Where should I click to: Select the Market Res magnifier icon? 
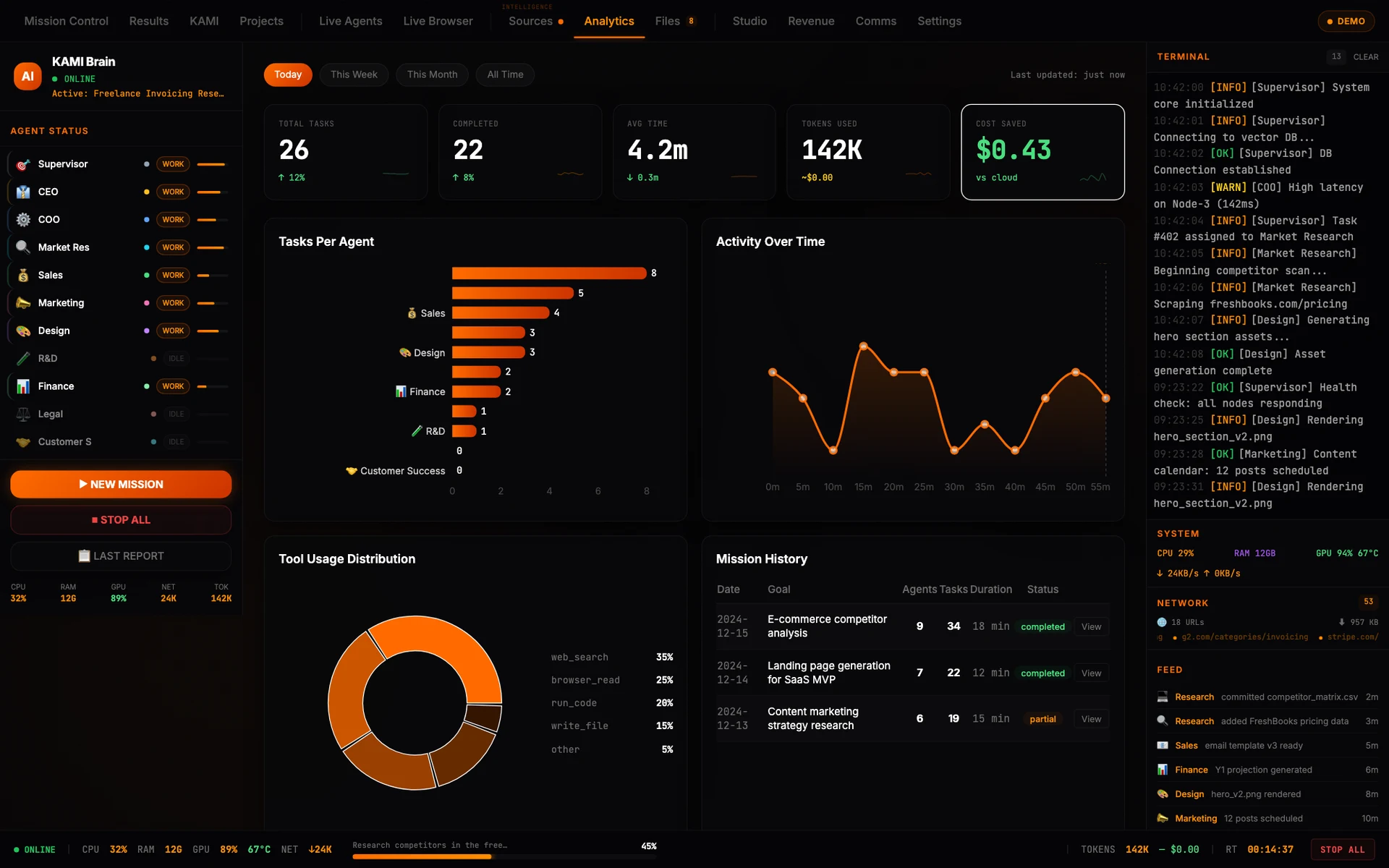[x=23, y=247]
